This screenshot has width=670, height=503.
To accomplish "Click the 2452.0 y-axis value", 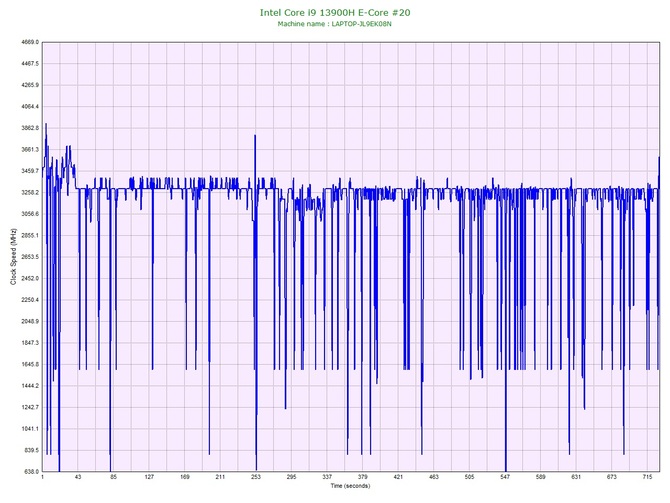I will tap(30, 278).
